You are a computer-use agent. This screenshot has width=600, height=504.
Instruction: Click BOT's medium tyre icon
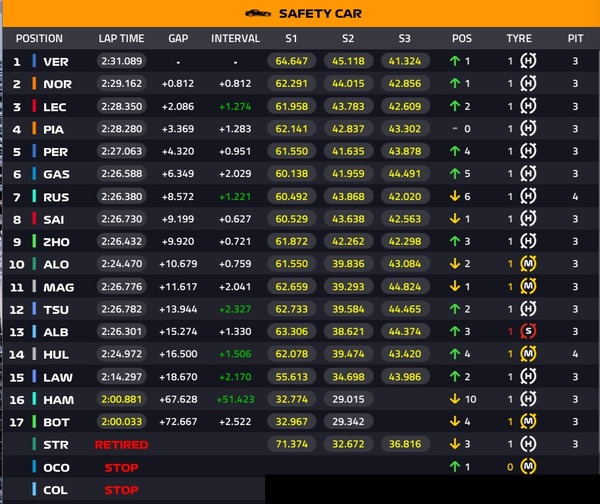529,422
